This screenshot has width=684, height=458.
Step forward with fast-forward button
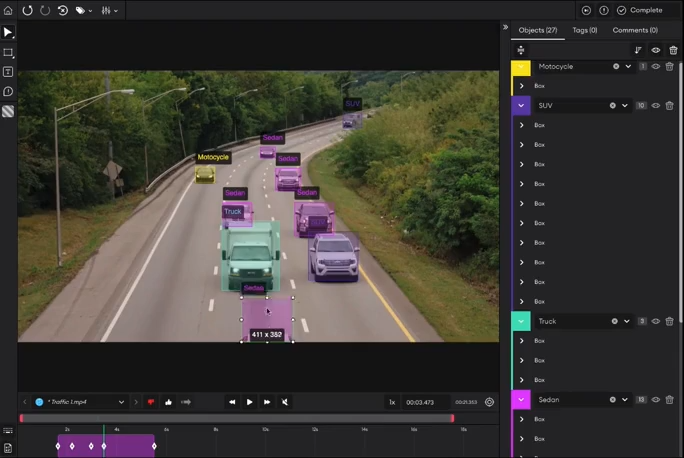pyautogui.click(x=267, y=402)
